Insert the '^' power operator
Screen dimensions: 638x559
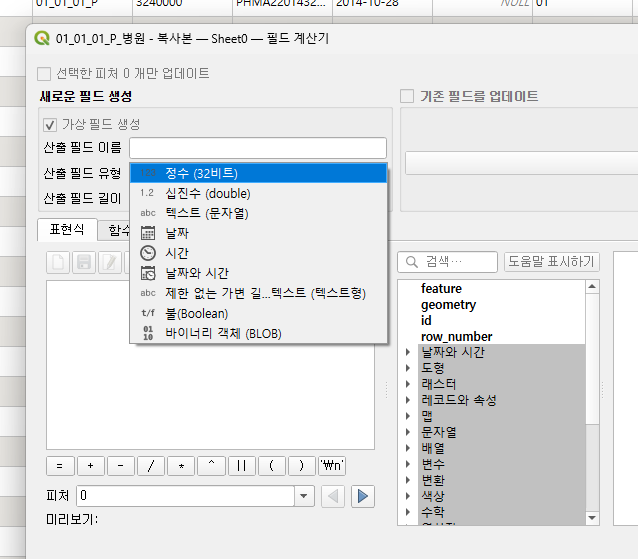211,466
